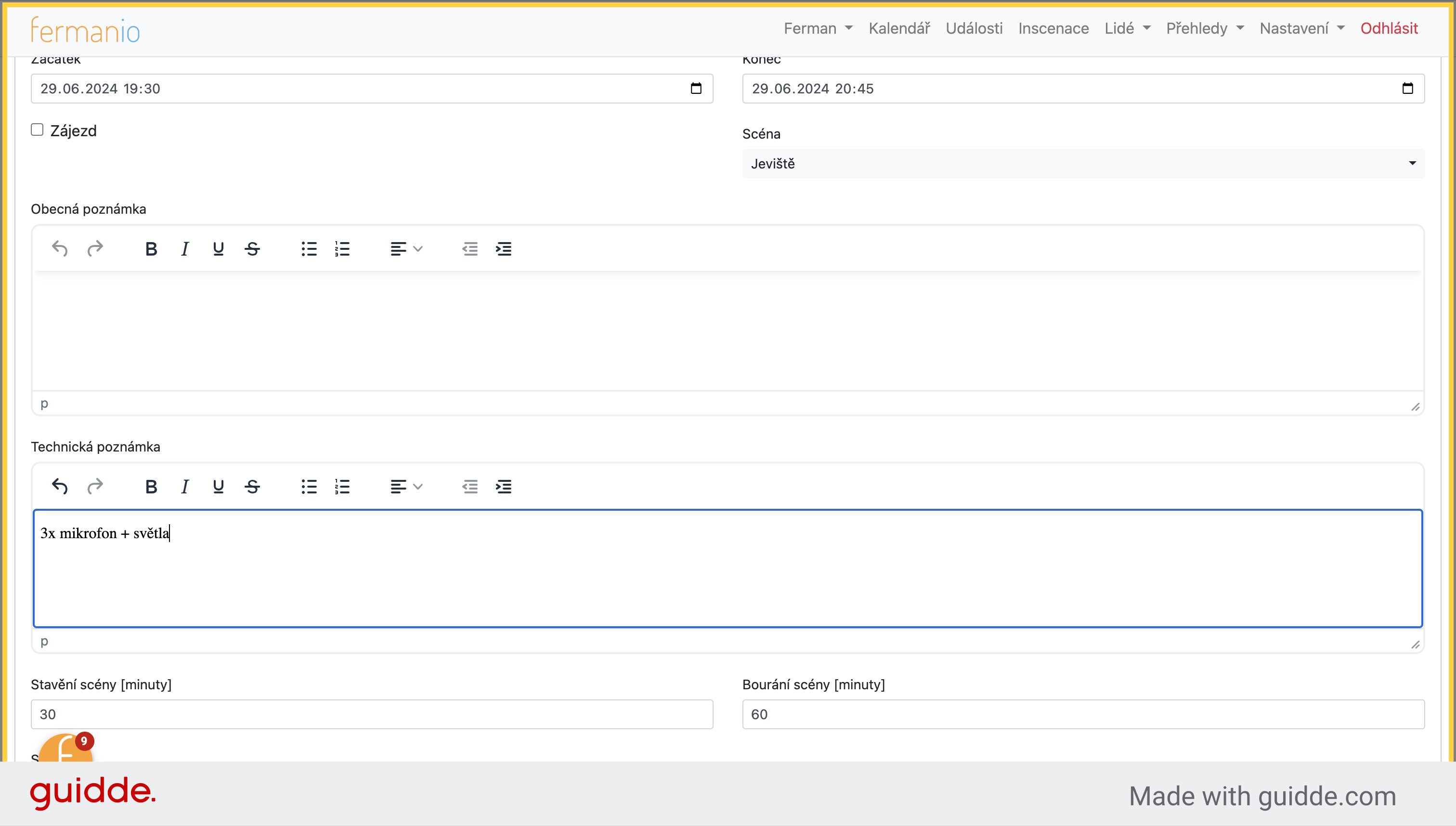Open alignment dropdown in Obecná poznámka toolbar

[x=406, y=248]
